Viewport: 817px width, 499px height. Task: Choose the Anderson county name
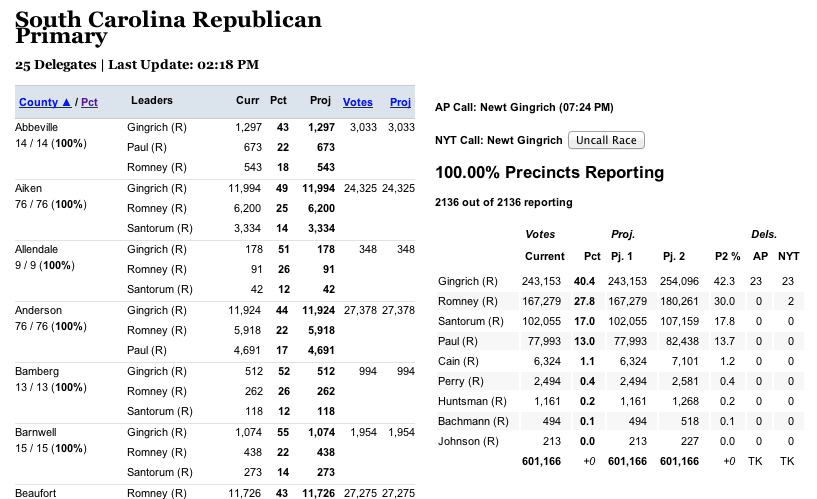(37, 310)
